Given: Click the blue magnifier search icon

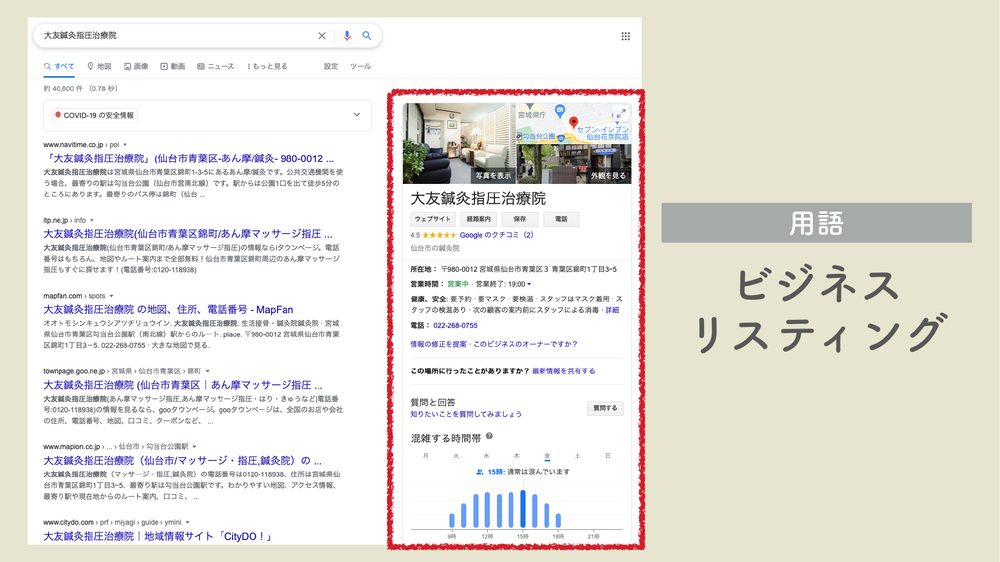Looking at the screenshot, I should [367, 36].
